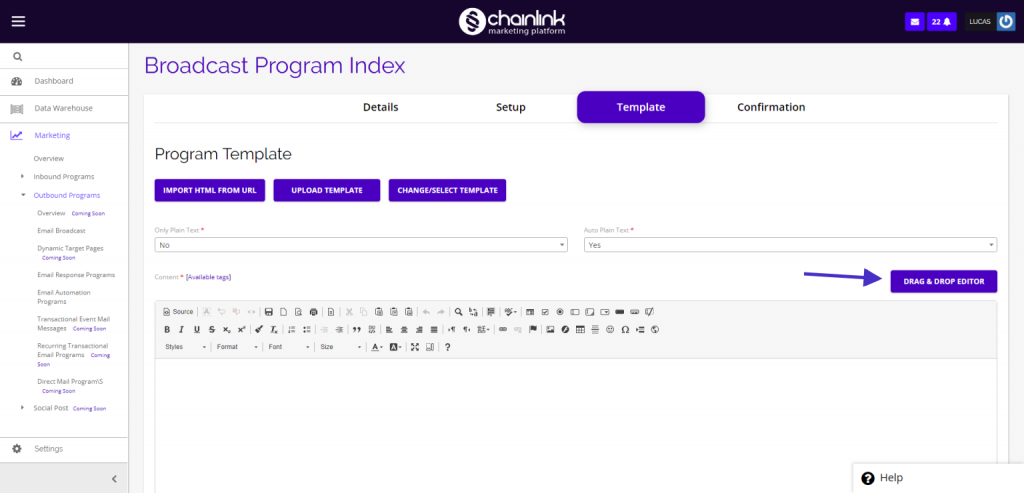Click the Undo arrow icon
Image resolution: width=1024 pixels, height=493 pixels.
[426, 311]
